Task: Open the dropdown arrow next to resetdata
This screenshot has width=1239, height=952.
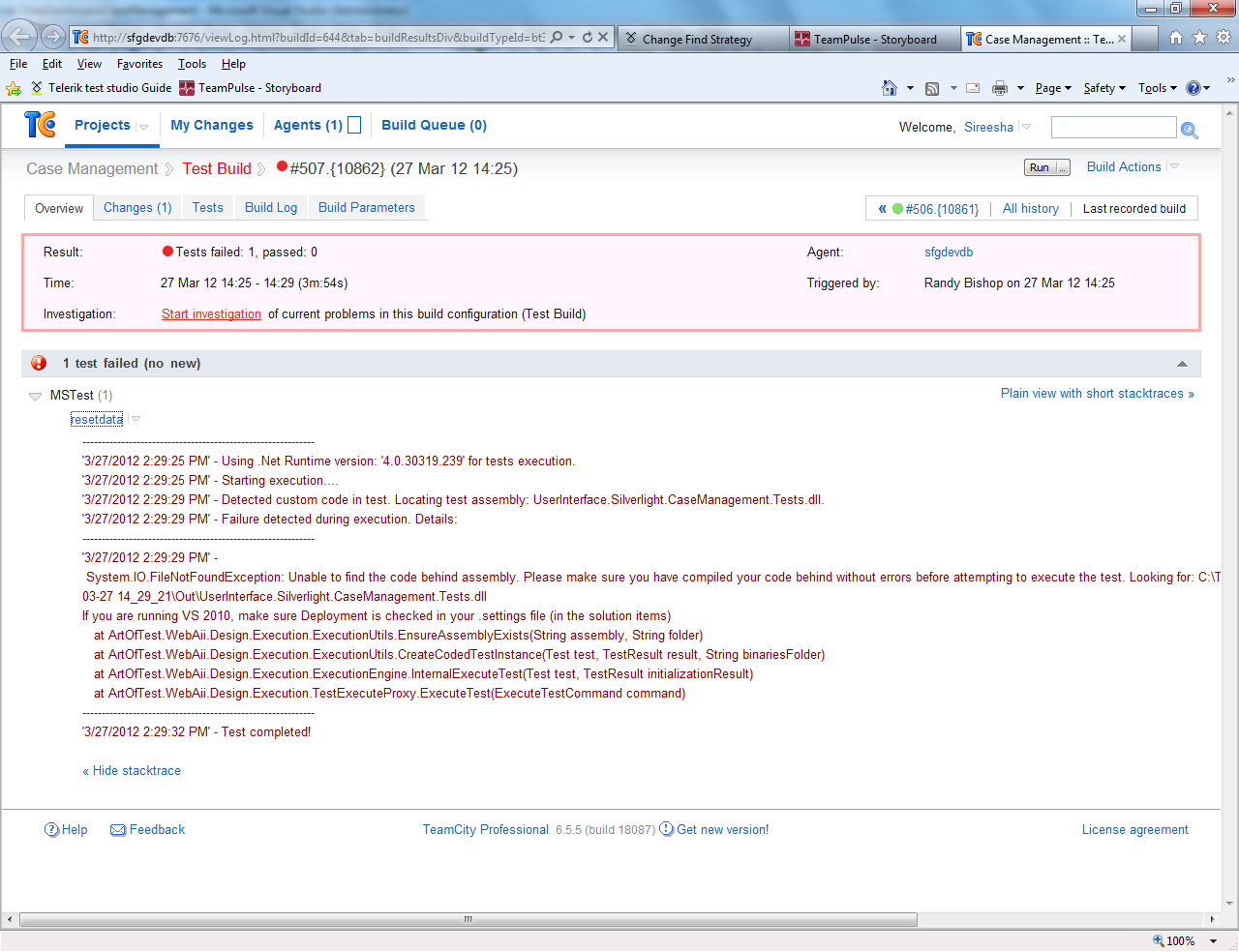Action: point(136,419)
